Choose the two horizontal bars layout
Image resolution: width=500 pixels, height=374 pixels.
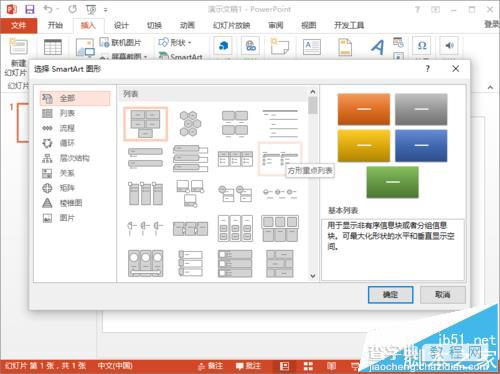[x=145, y=158]
